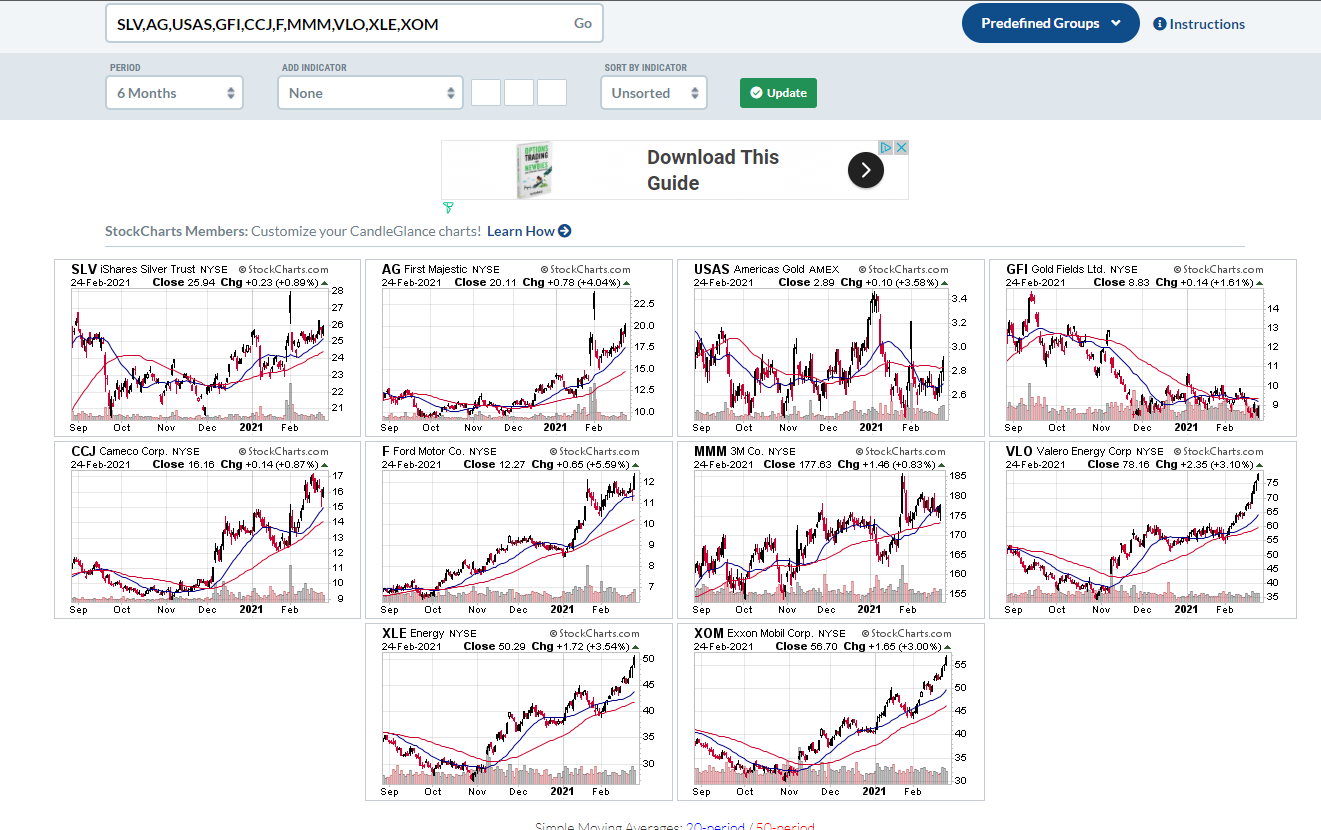Close the ad with X icon
This screenshot has height=830, width=1321.
901,147
